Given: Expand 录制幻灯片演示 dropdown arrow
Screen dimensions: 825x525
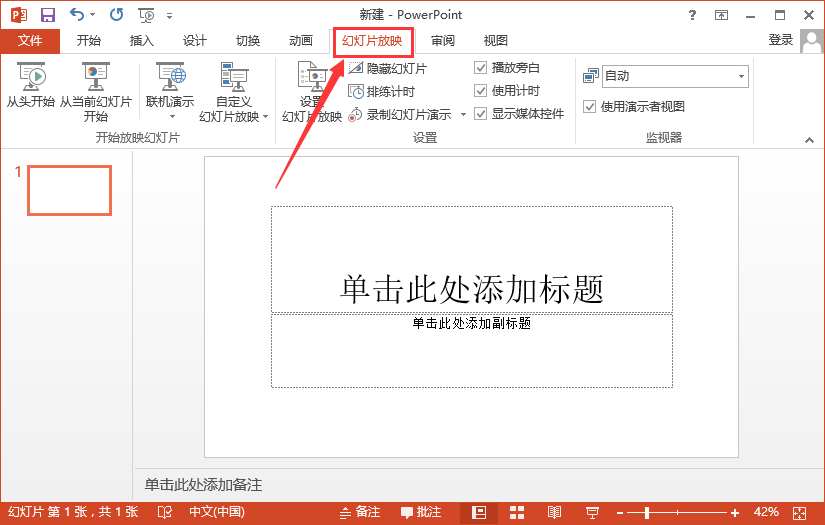Looking at the screenshot, I should 463,115.
